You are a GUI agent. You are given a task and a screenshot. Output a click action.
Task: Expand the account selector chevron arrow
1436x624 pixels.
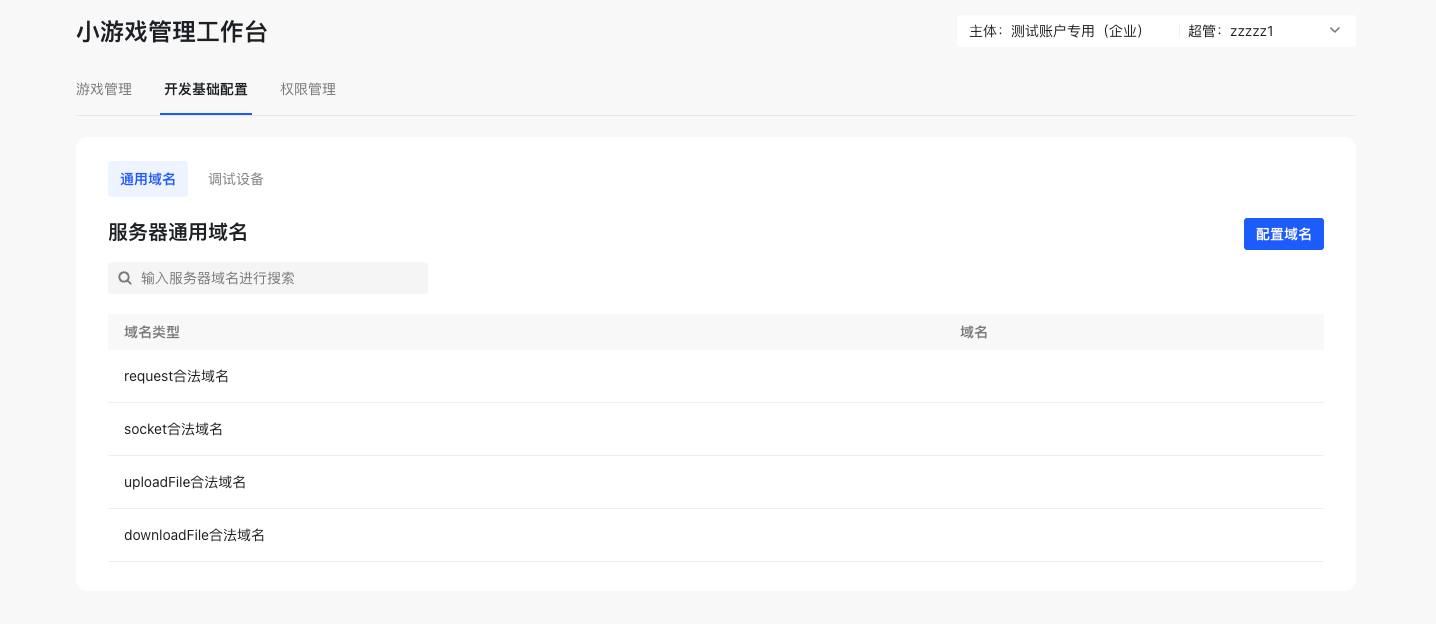click(1334, 31)
